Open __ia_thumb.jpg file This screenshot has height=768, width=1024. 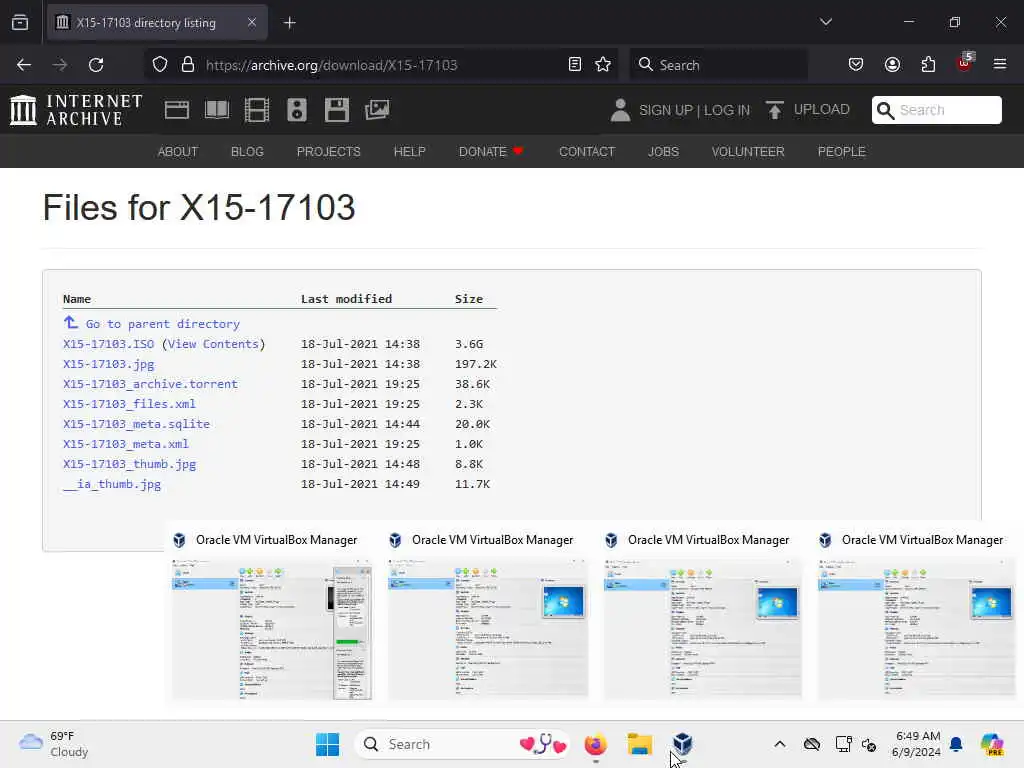(112, 484)
